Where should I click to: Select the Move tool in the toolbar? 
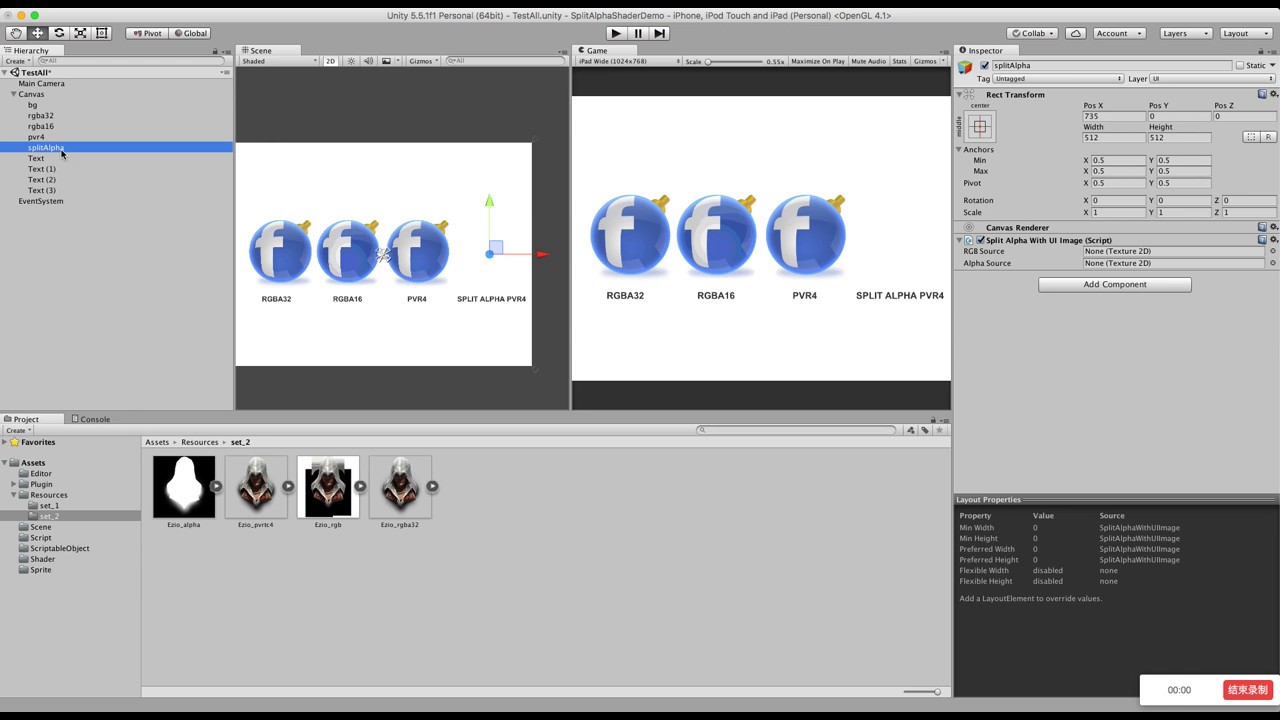point(38,33)
